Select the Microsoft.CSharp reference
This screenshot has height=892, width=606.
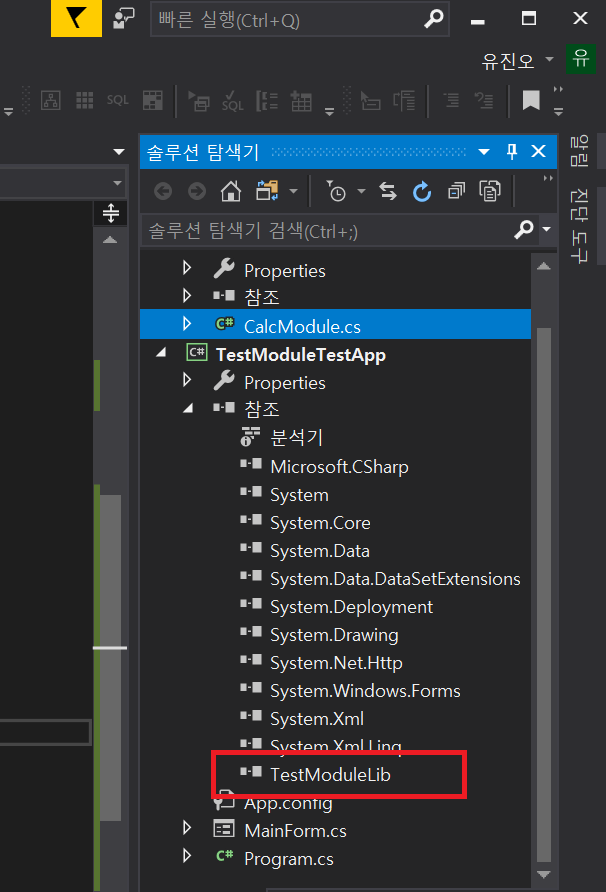coord(339,466)
